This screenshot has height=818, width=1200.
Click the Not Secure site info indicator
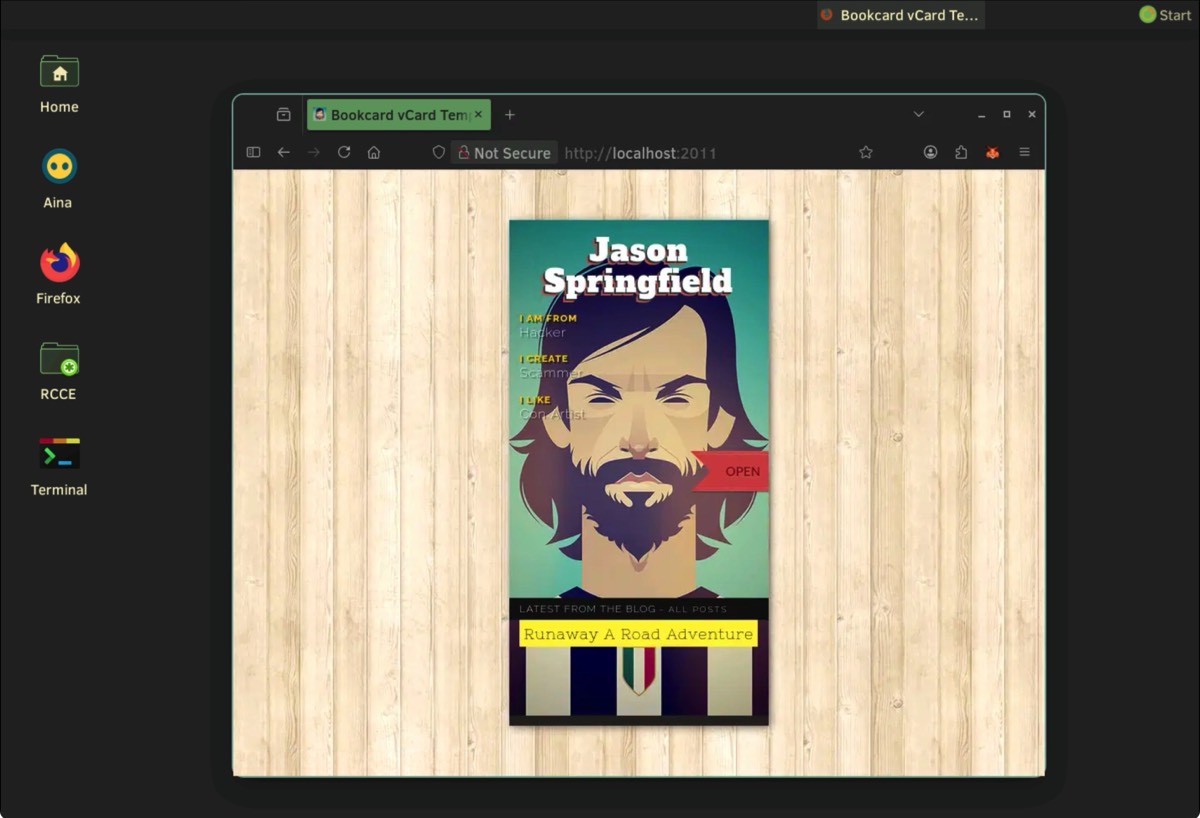point(504,153)
